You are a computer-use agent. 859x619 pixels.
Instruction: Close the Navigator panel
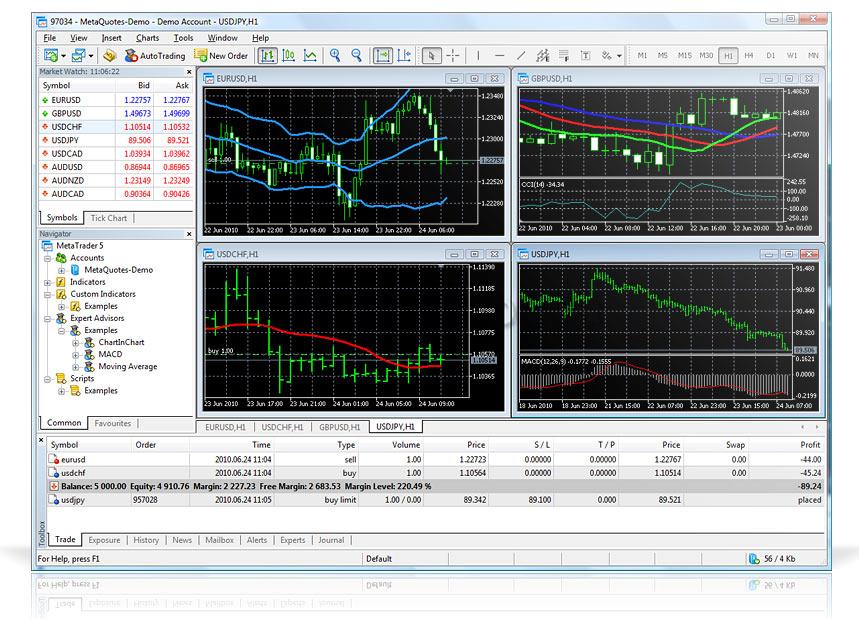point(189,233)
